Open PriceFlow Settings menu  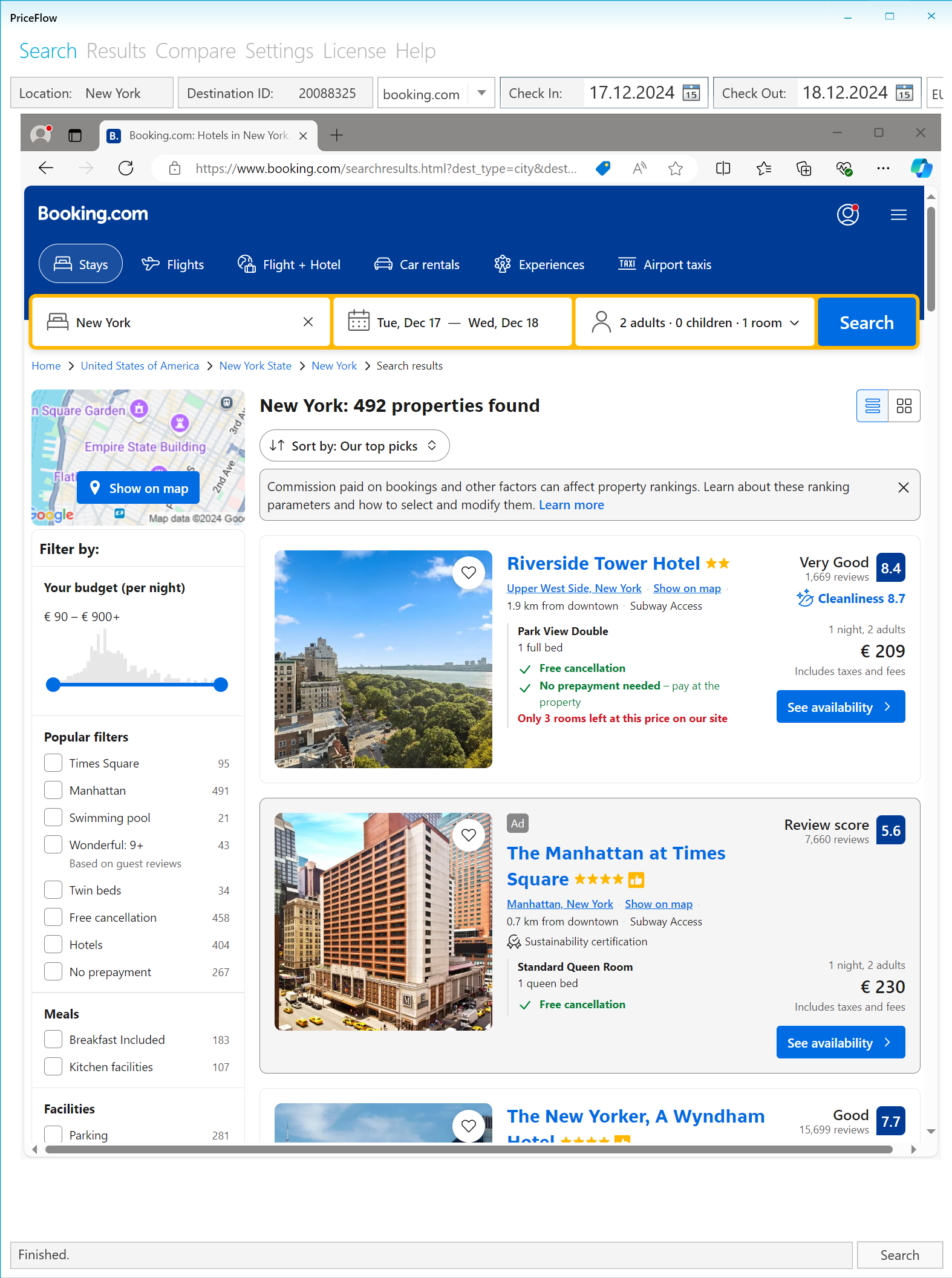tap(279, 51)
